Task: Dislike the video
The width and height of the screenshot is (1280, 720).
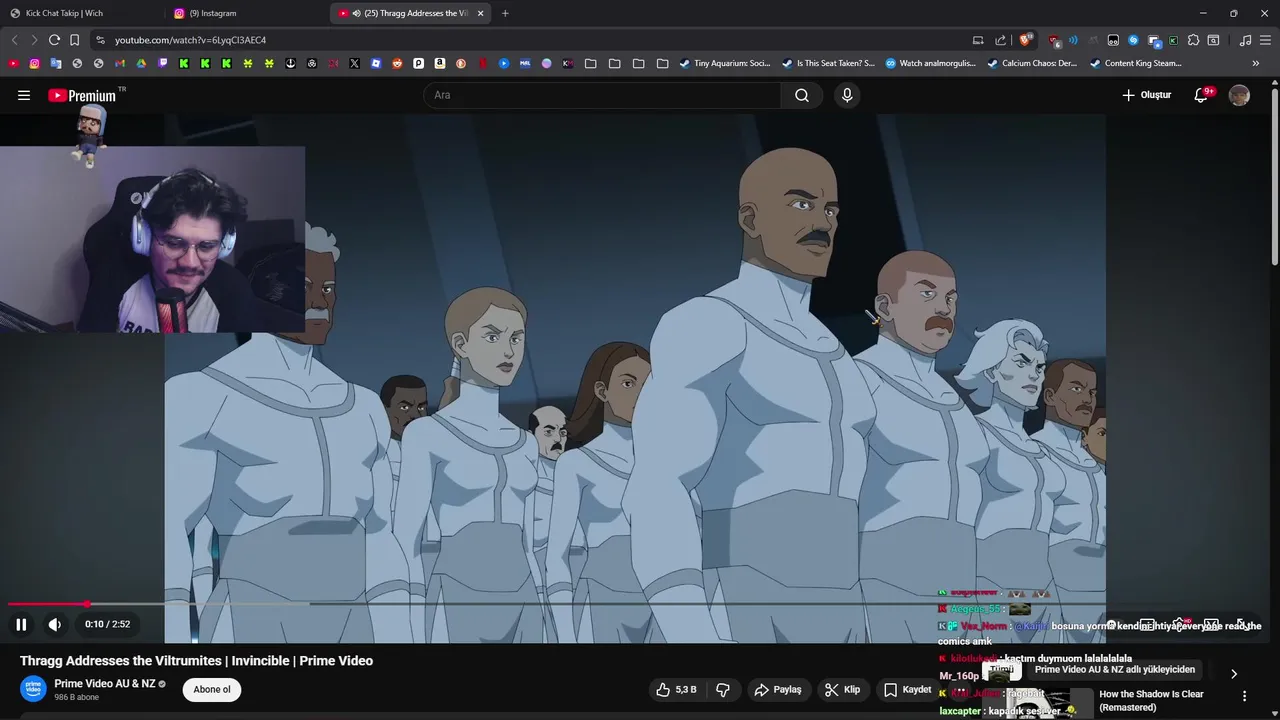Action: pyautogui.click(x=723, y=690)
